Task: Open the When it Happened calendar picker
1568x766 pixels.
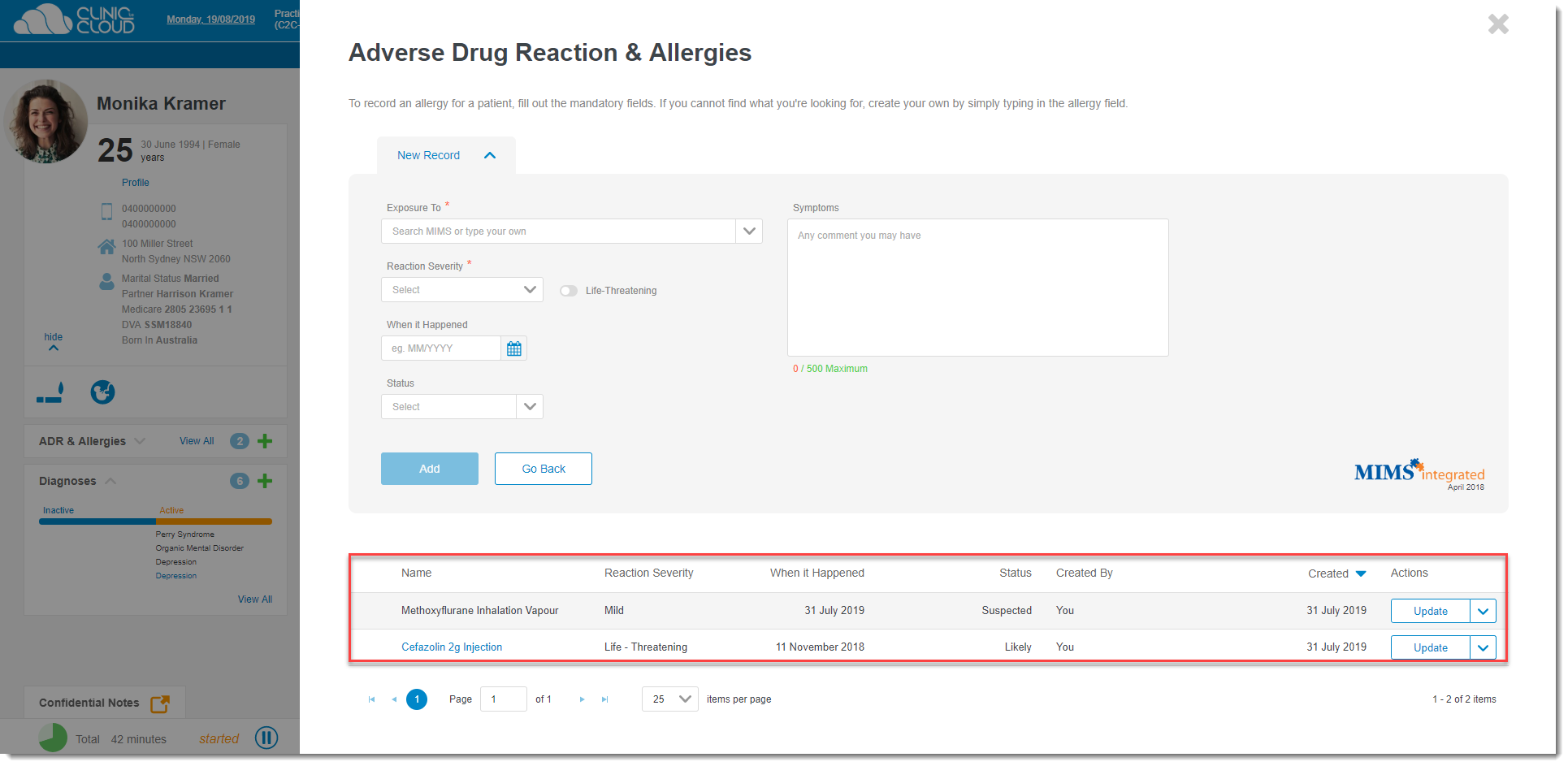Action: coord(513,348)
